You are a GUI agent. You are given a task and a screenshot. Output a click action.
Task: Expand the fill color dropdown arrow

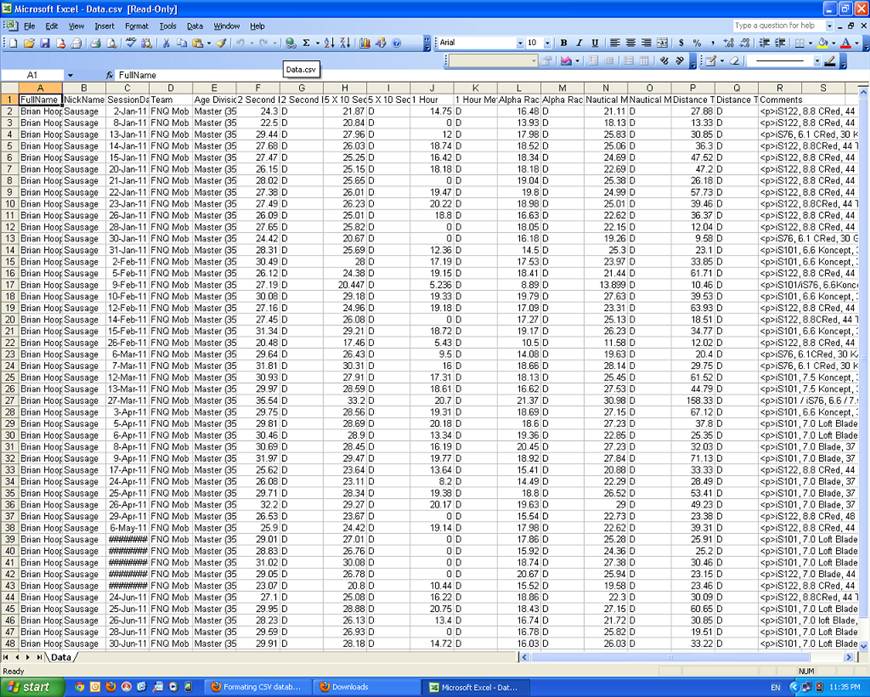[832, 43]
